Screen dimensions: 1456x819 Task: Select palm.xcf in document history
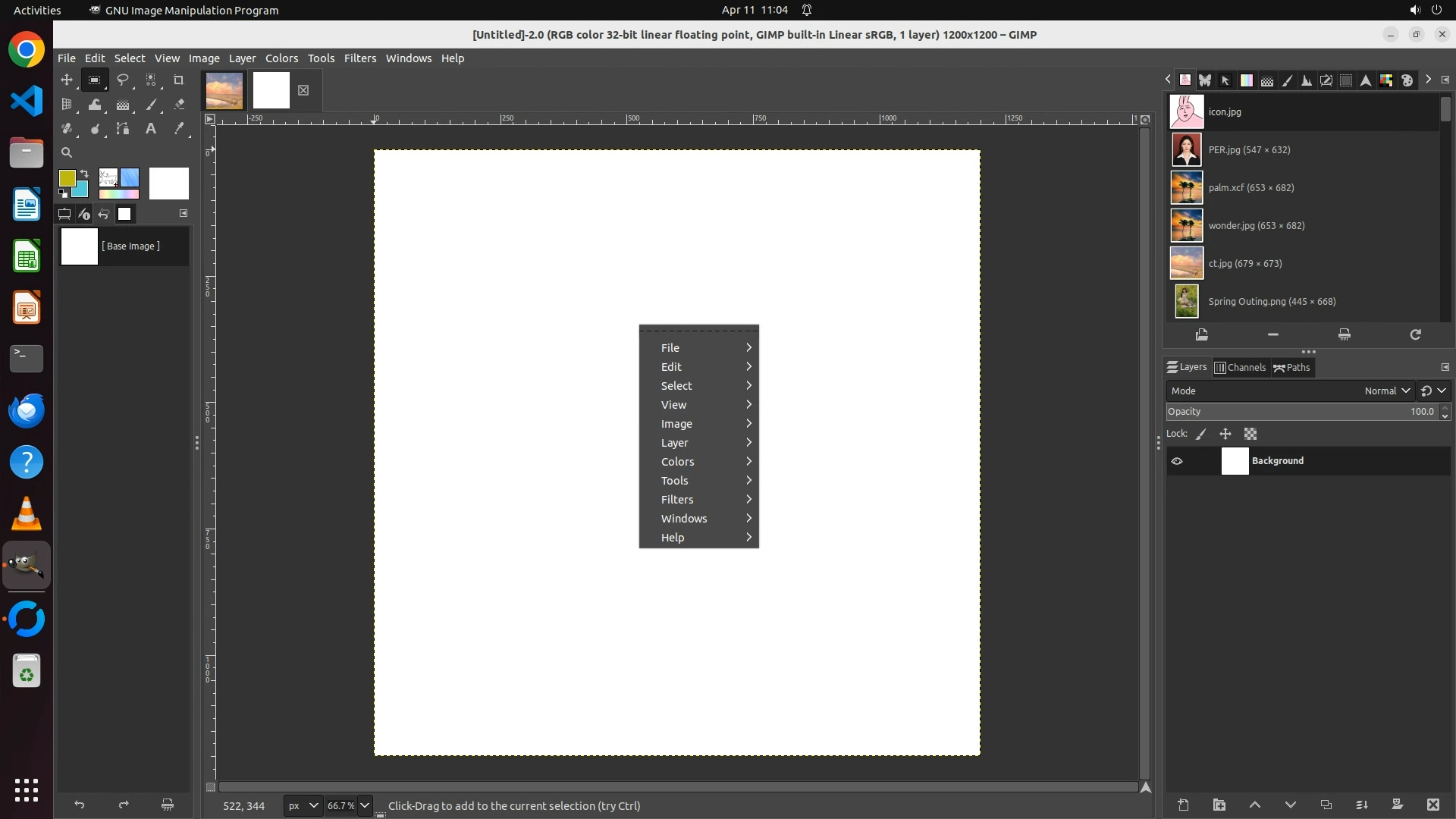point(1251,188)
